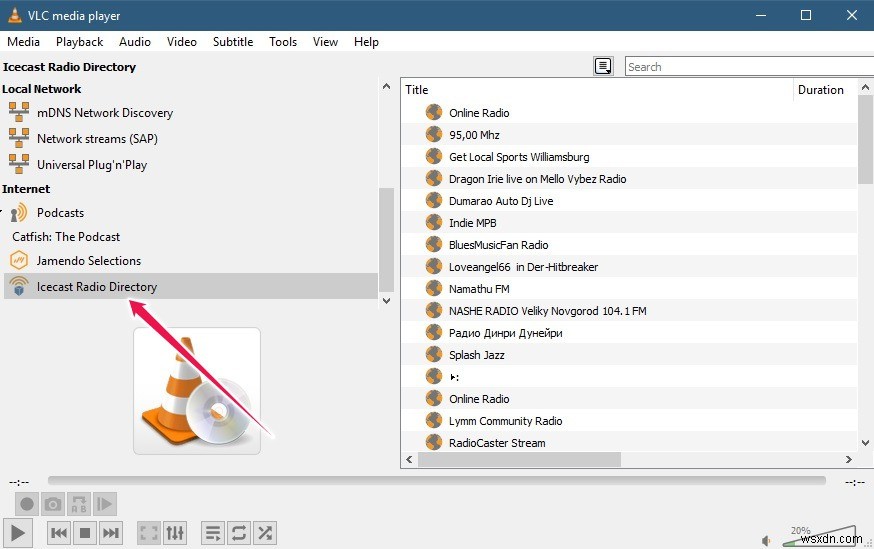Select Icecast Radio Directory in sidebar

click(x=191, y=286)
